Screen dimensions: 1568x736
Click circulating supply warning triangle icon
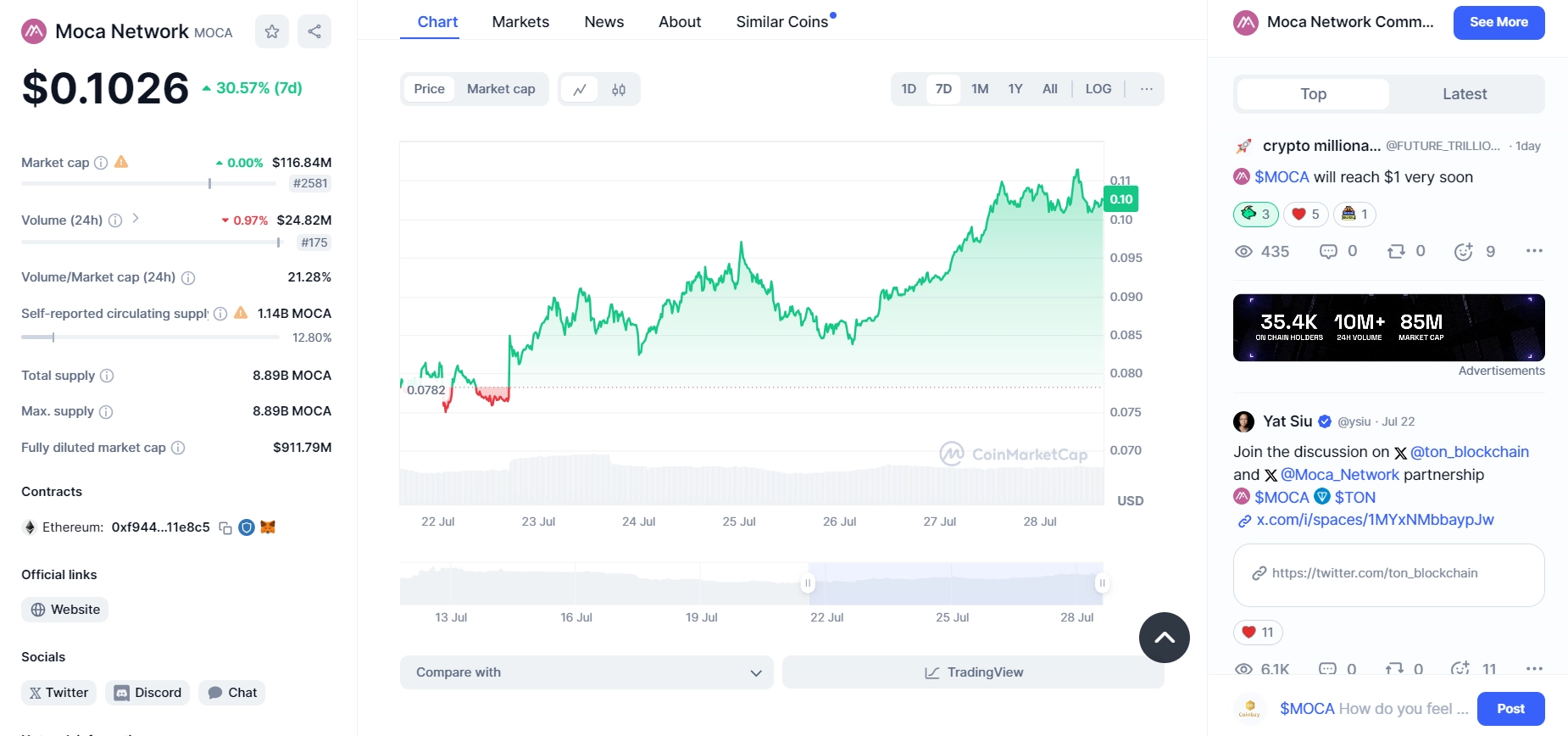tap(241, 313)
